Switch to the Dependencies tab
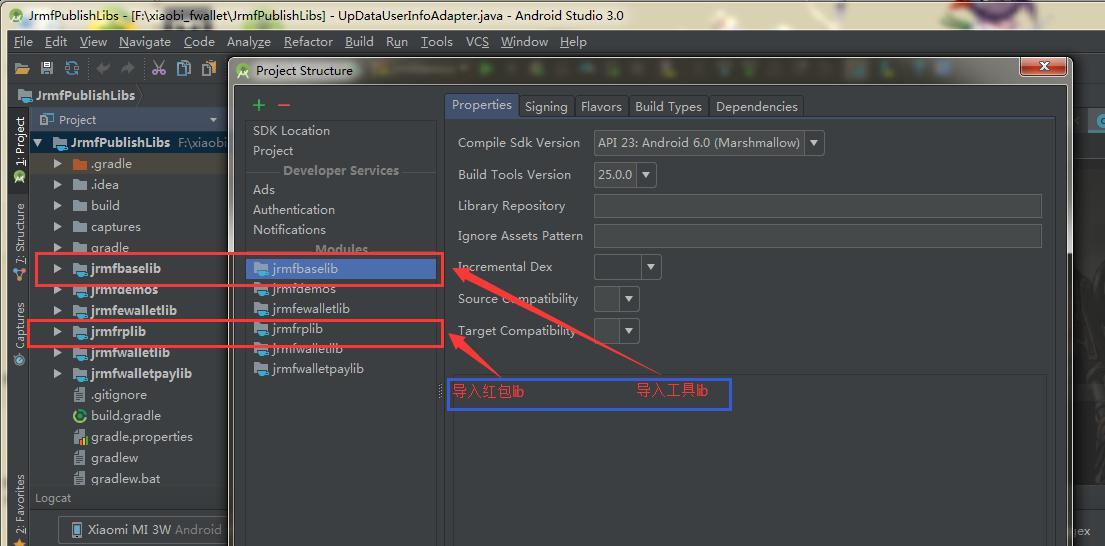The width and height of the screenshot is (1105, 546). [x=756, y=106]
